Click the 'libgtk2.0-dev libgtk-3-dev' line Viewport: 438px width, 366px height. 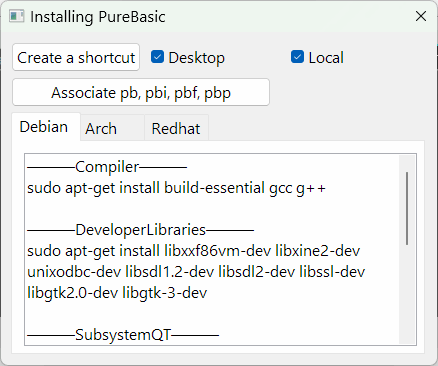pos(117,293)
